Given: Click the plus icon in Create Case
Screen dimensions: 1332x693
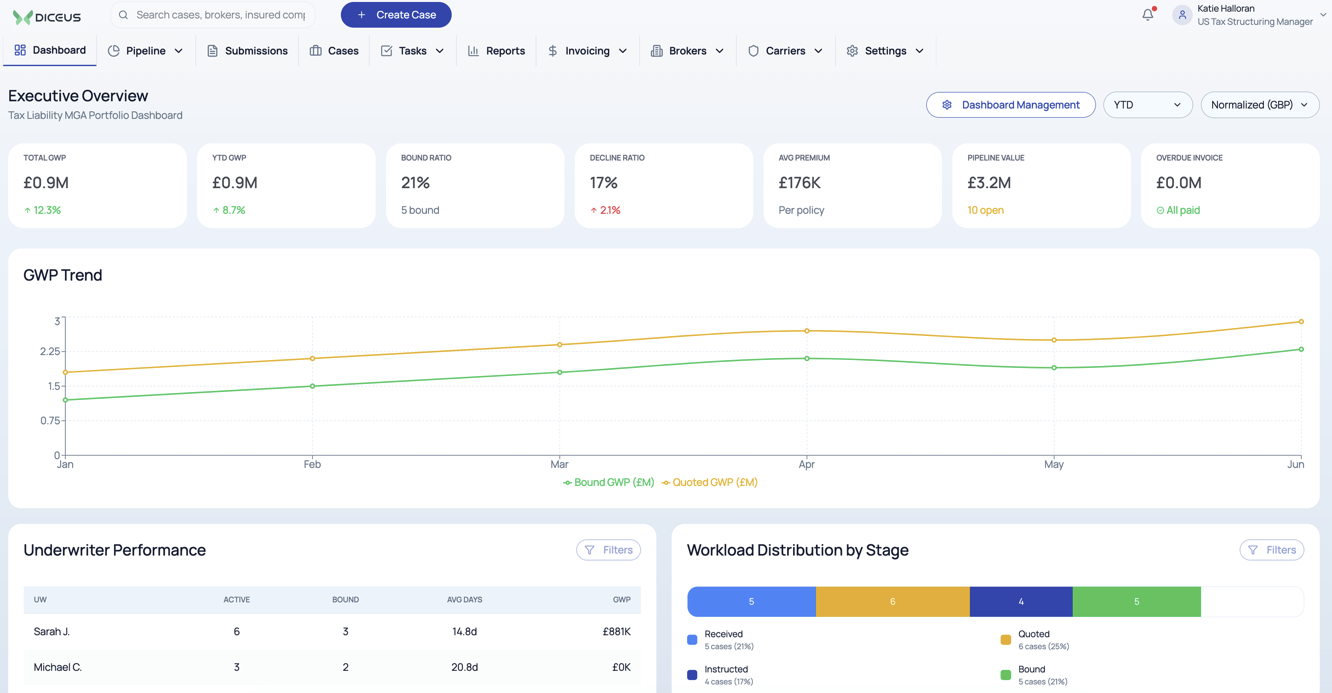Looking at the screenshot, I should [x=362, y=15].
